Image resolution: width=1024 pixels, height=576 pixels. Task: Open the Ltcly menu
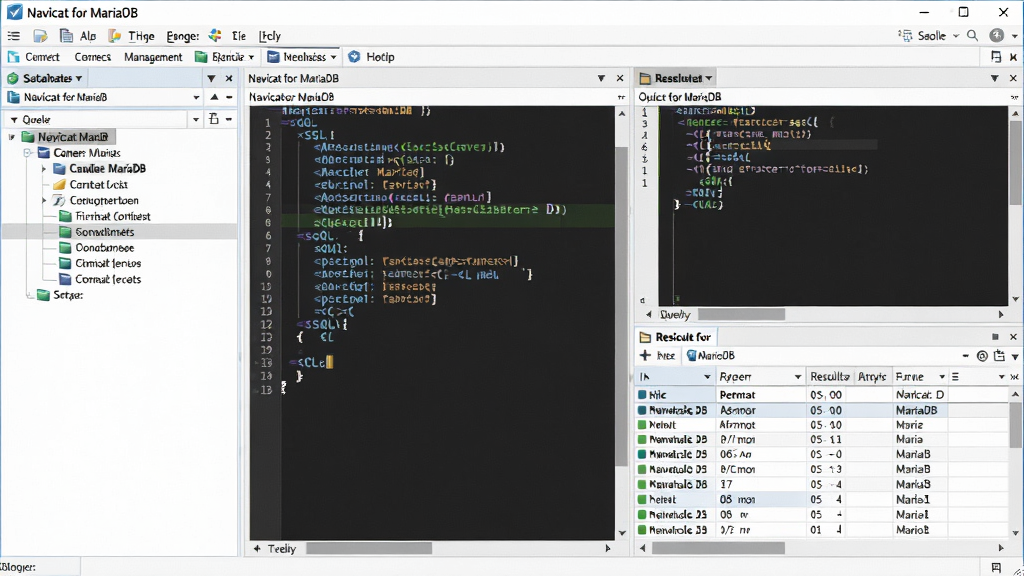[269, 36]
